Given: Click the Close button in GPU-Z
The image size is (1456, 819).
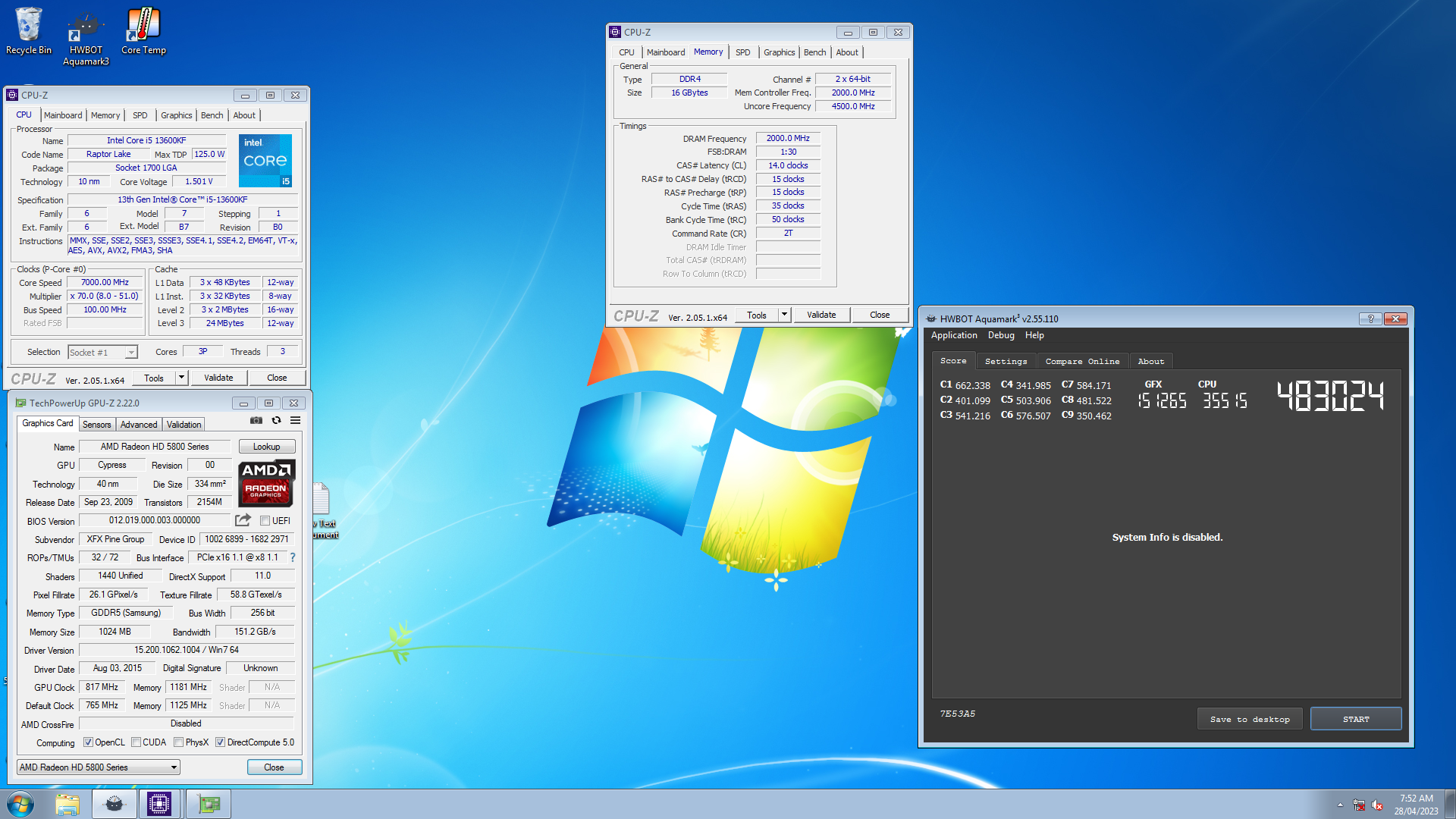Looking at the screenshot, I should click(274, 767).
